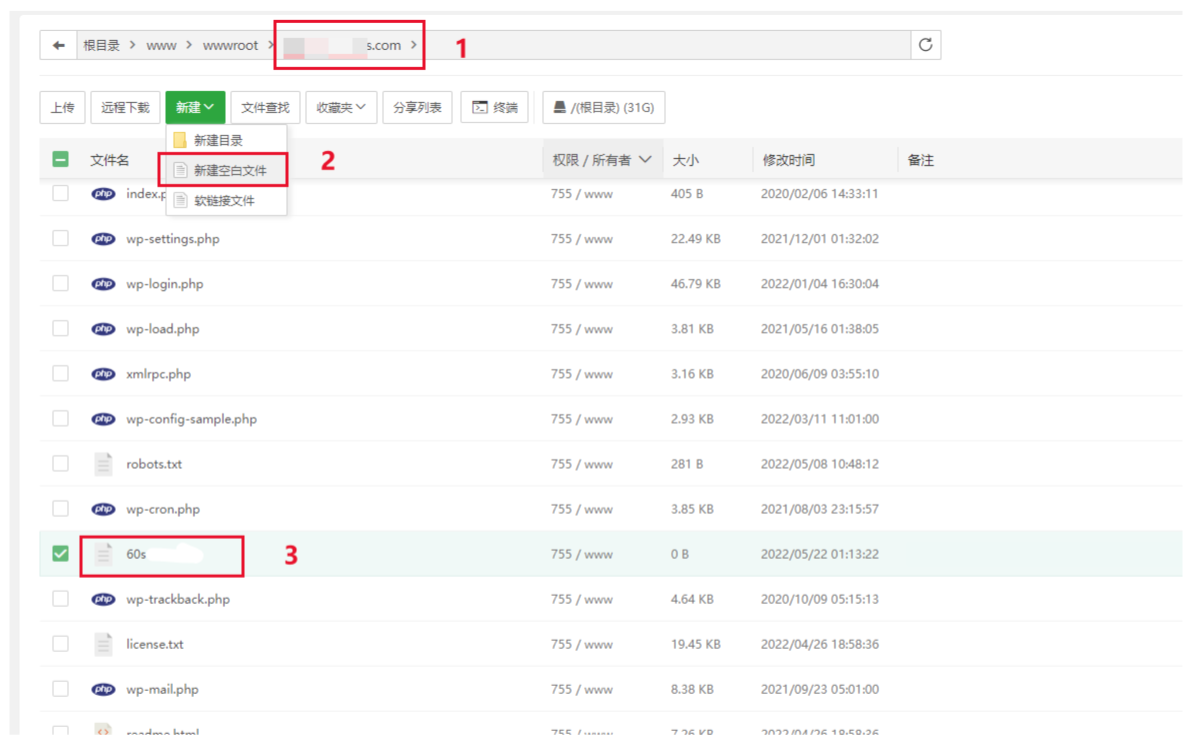Check the box next to wp-load.php
Screen dimensions: 1200x753
[x=61, y=329]
